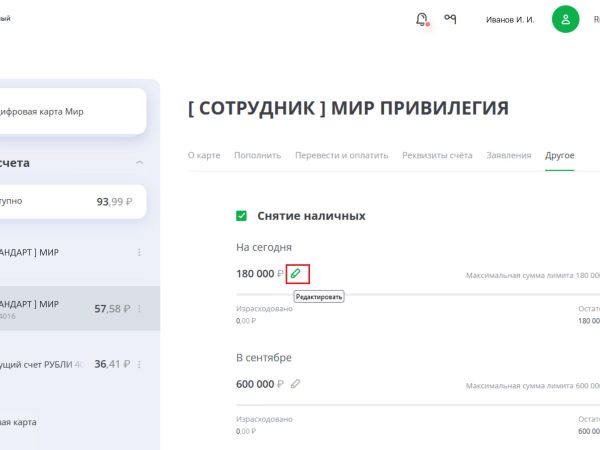Image resolution: width=600 pixels, height=450 pixels.
Task: Switch to the Пополнить tab
Action: [x=258, y=155]
